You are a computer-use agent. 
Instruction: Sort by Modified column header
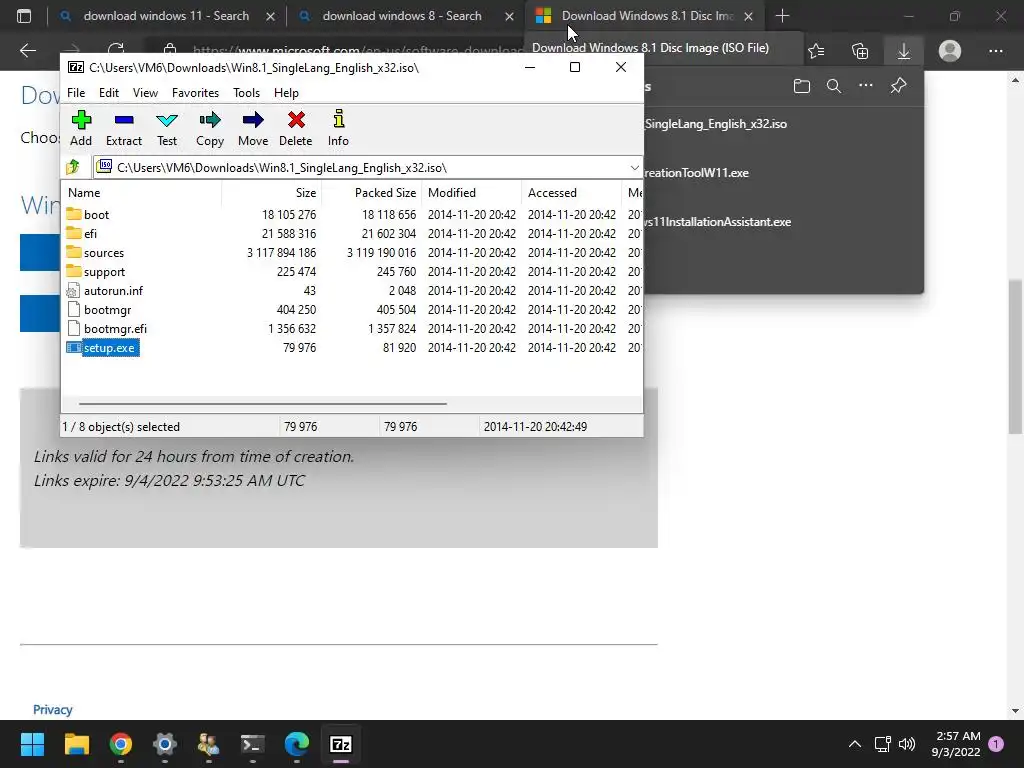(x=472, y=193)
